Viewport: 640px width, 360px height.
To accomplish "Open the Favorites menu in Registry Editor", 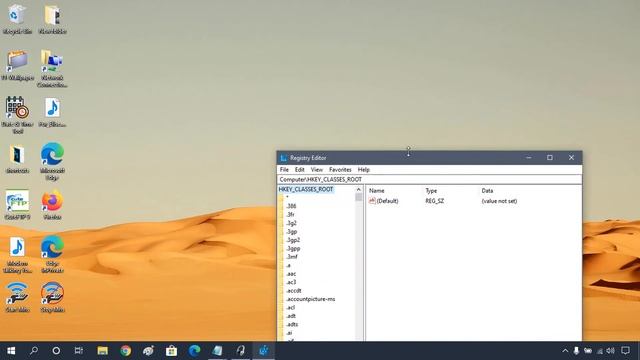I will [340, 169].
